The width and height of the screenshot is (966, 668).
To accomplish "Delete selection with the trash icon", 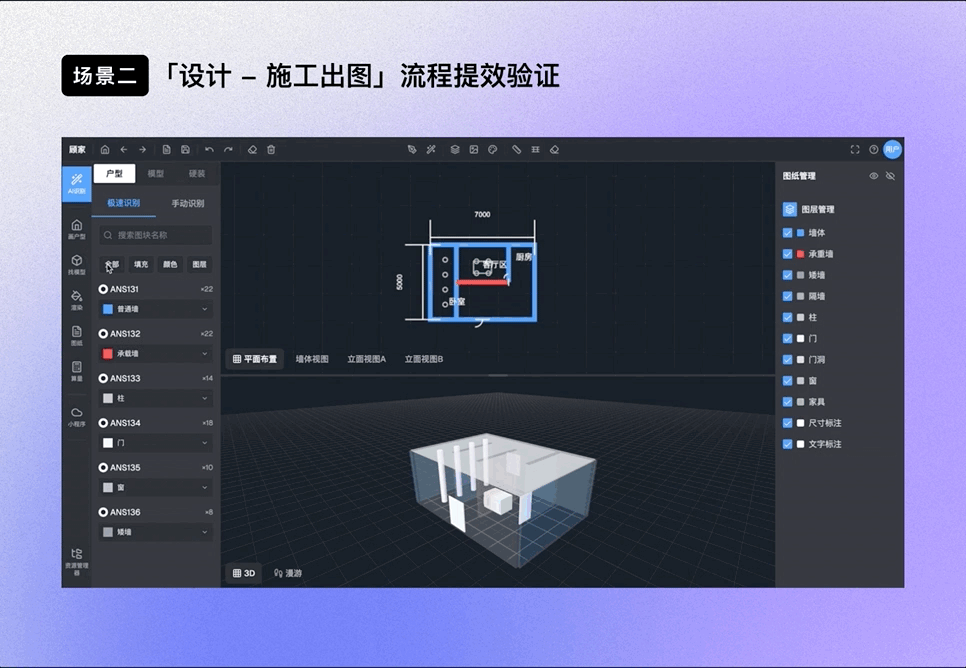I will click(x=271, y=150).
